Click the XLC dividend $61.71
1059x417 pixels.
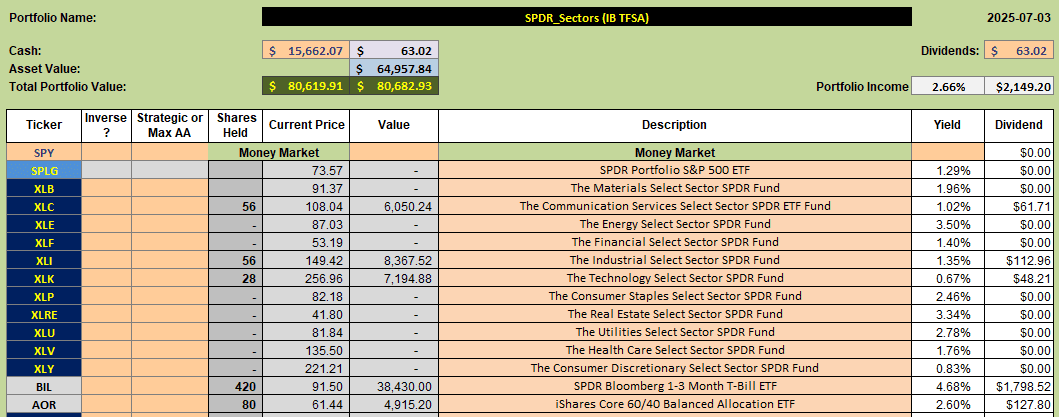click(x=1018, y=206)
